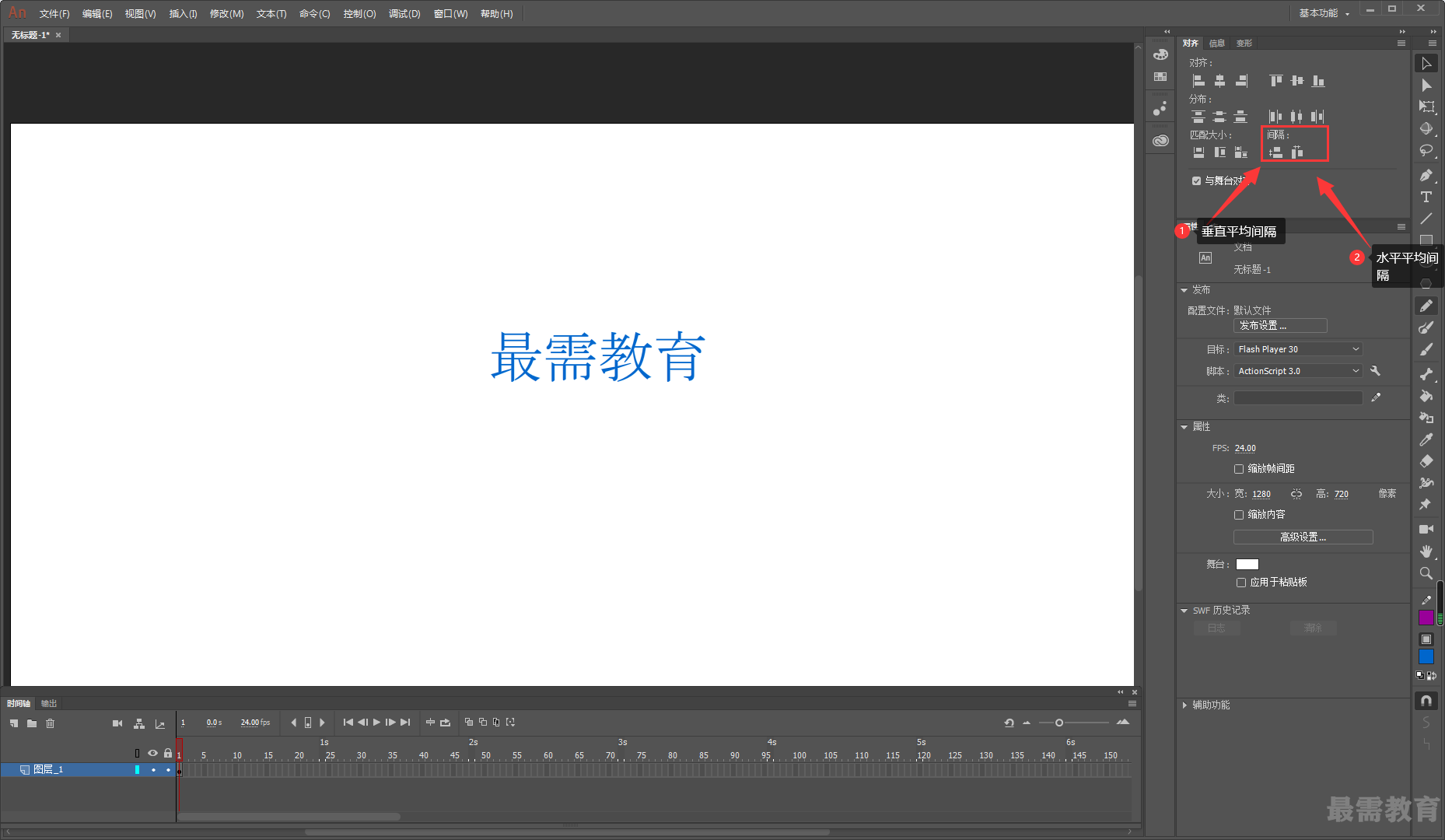Select the Text tool
Image resolution: width=1445 pixels, height=840 pixels.
pos(1426,197)
